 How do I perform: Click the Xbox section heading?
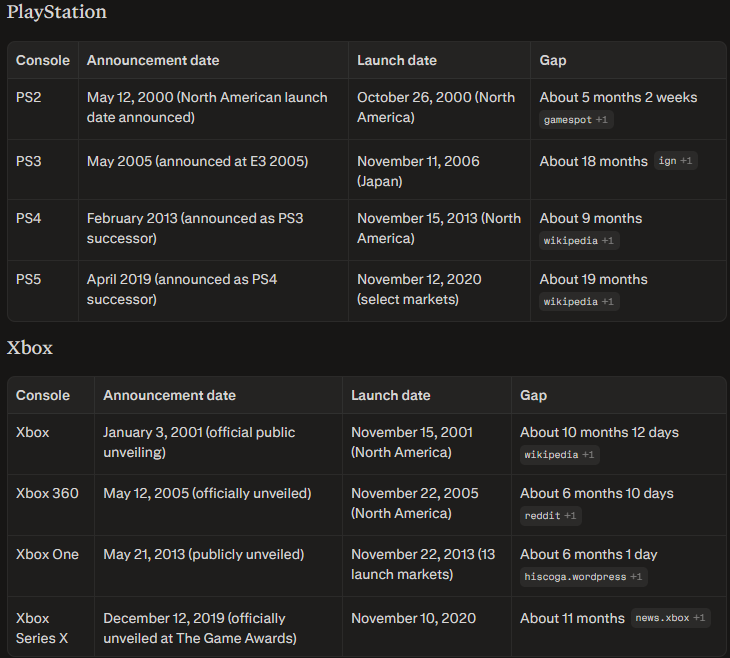click(x=30, y=348)
